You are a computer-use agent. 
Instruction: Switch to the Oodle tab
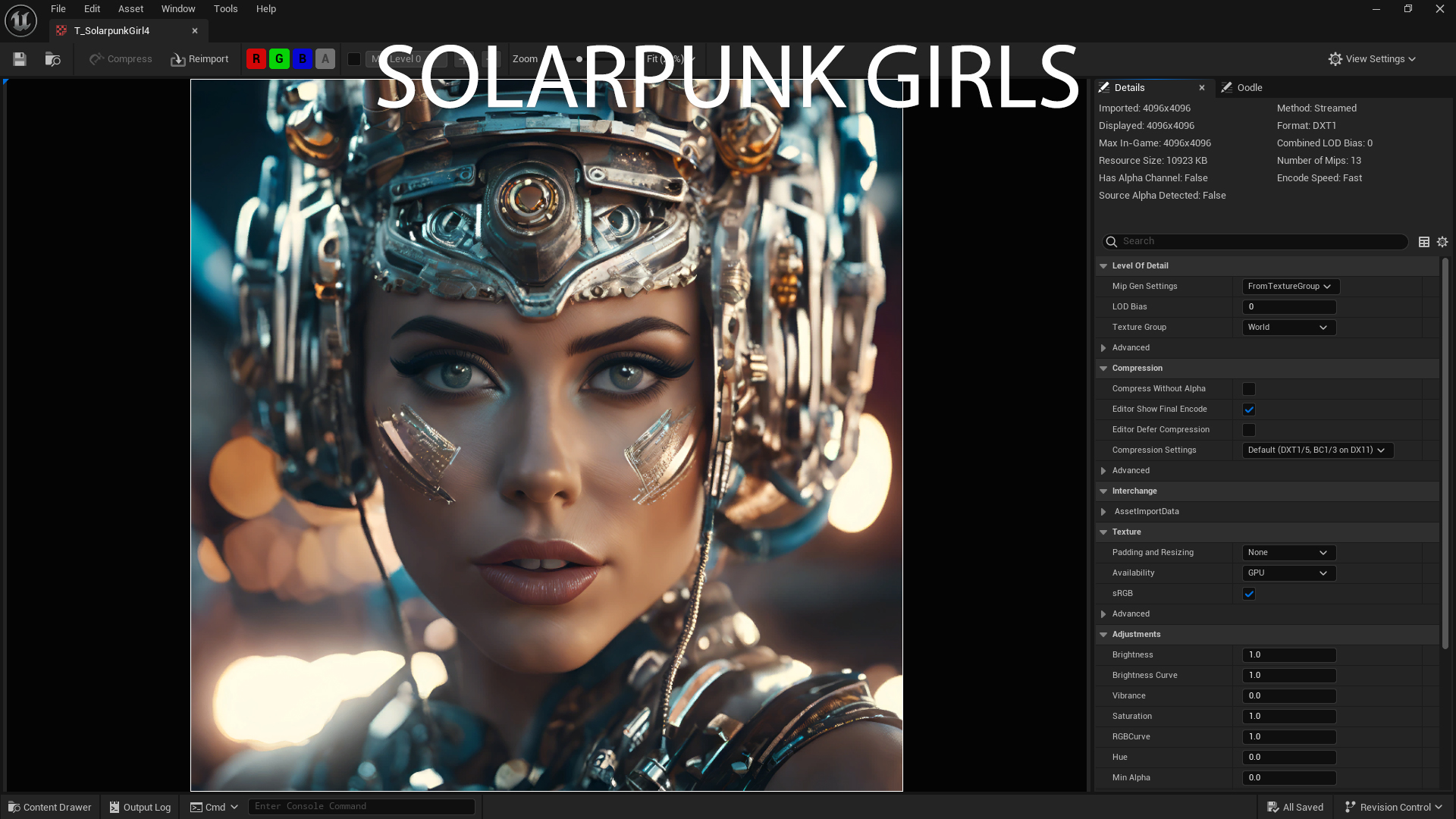pos(1241,88)
